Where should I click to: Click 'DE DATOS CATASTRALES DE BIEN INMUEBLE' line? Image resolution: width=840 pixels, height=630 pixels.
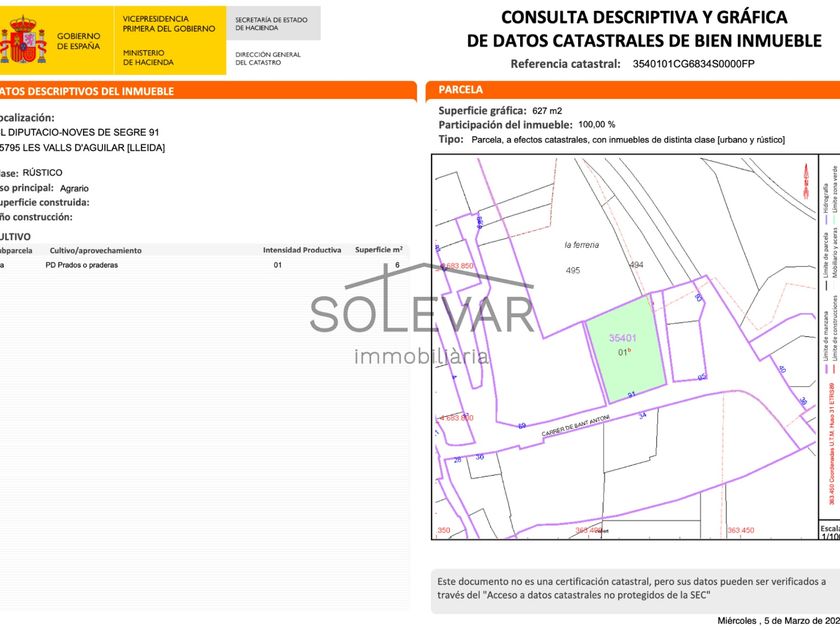point(644,41)
